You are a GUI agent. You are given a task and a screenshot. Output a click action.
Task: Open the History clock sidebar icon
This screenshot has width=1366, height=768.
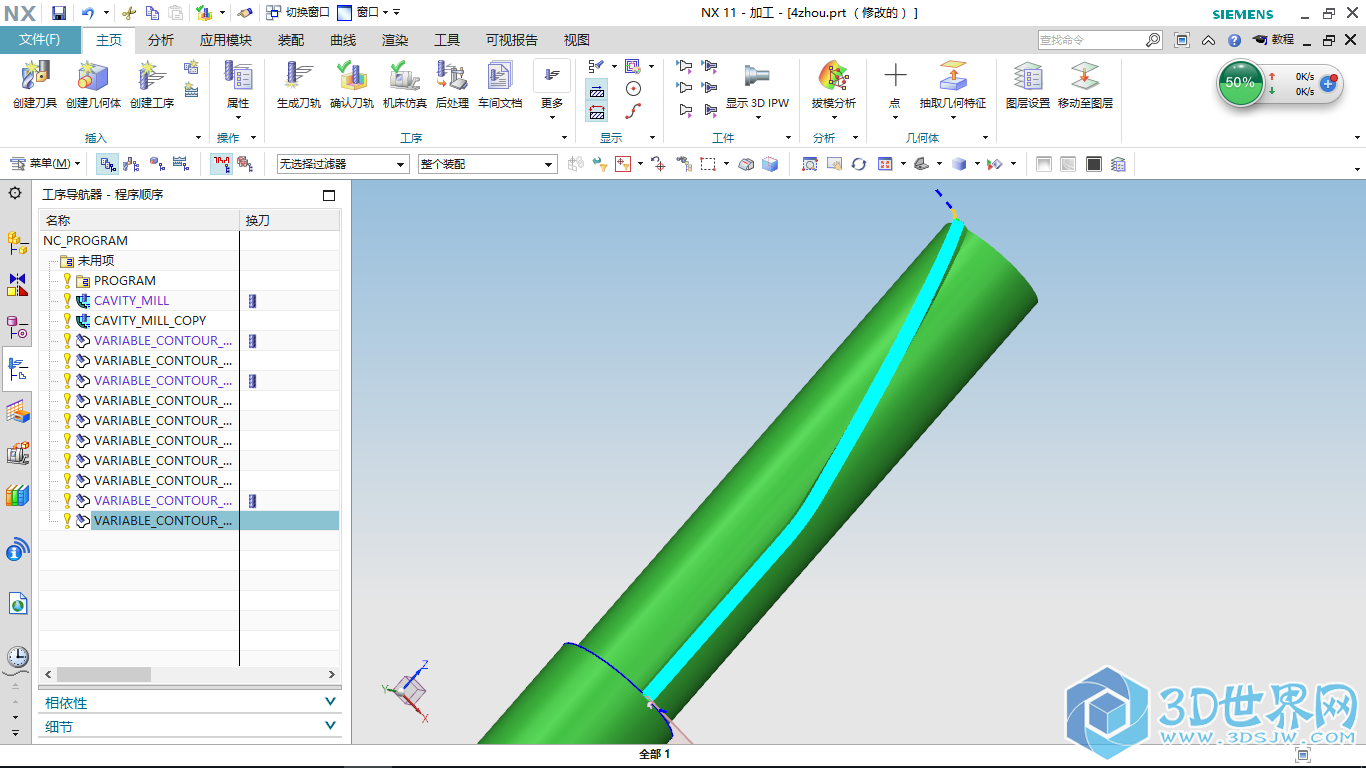pos(17,657)
